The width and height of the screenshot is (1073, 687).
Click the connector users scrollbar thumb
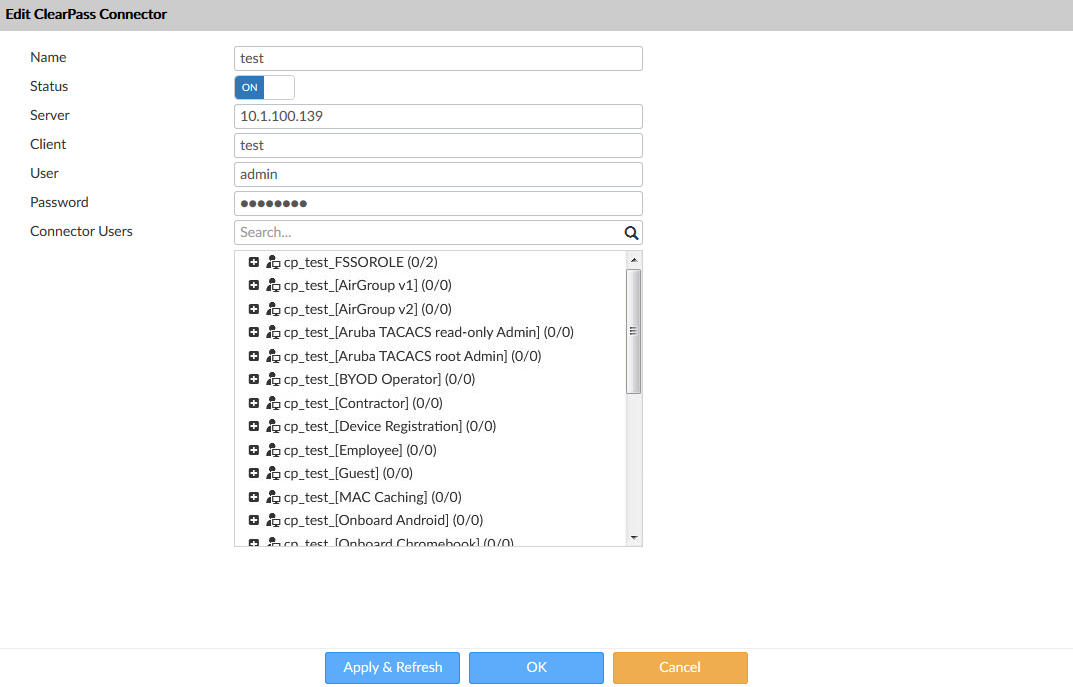pos(634,332)
